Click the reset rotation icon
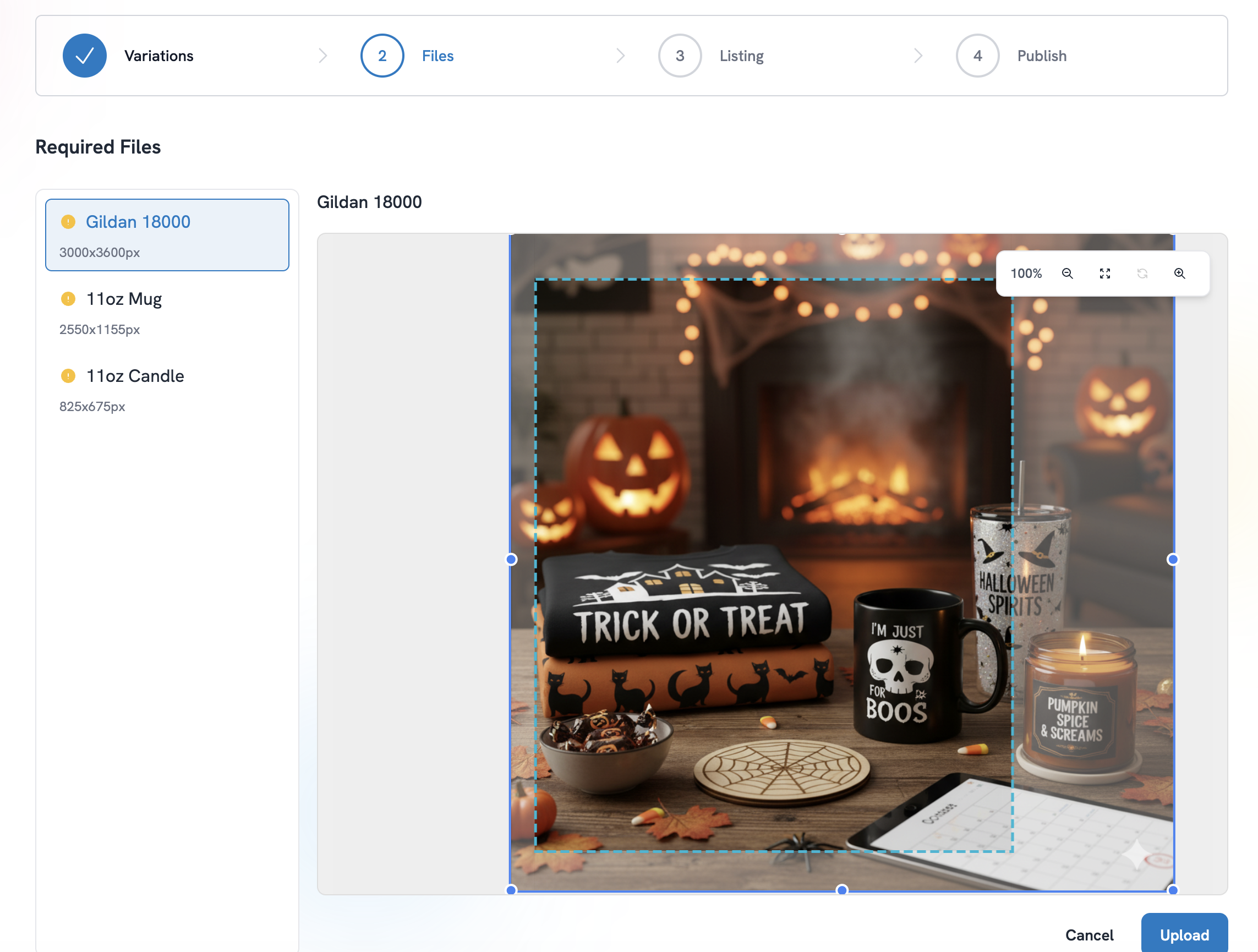 pyautogui.click(x=1142, y=273)
